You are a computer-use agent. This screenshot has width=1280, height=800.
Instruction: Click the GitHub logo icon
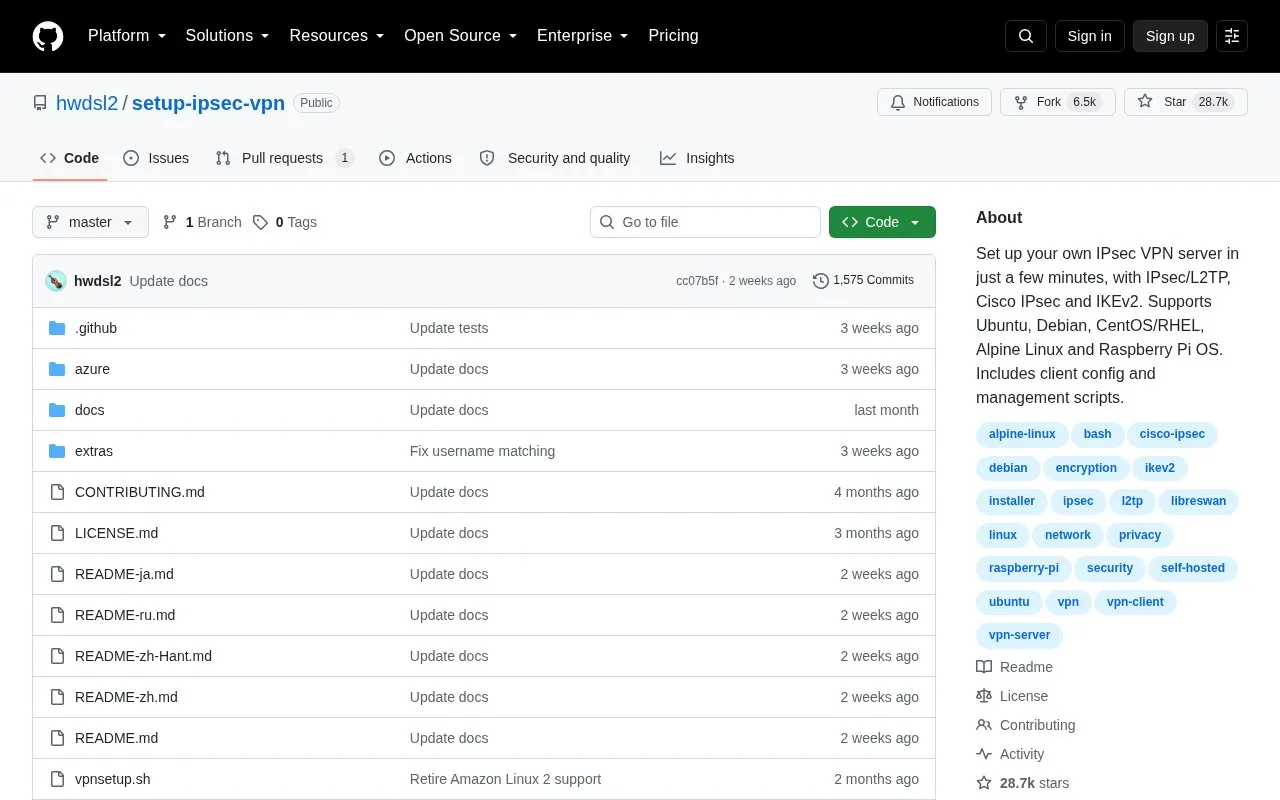48,36
